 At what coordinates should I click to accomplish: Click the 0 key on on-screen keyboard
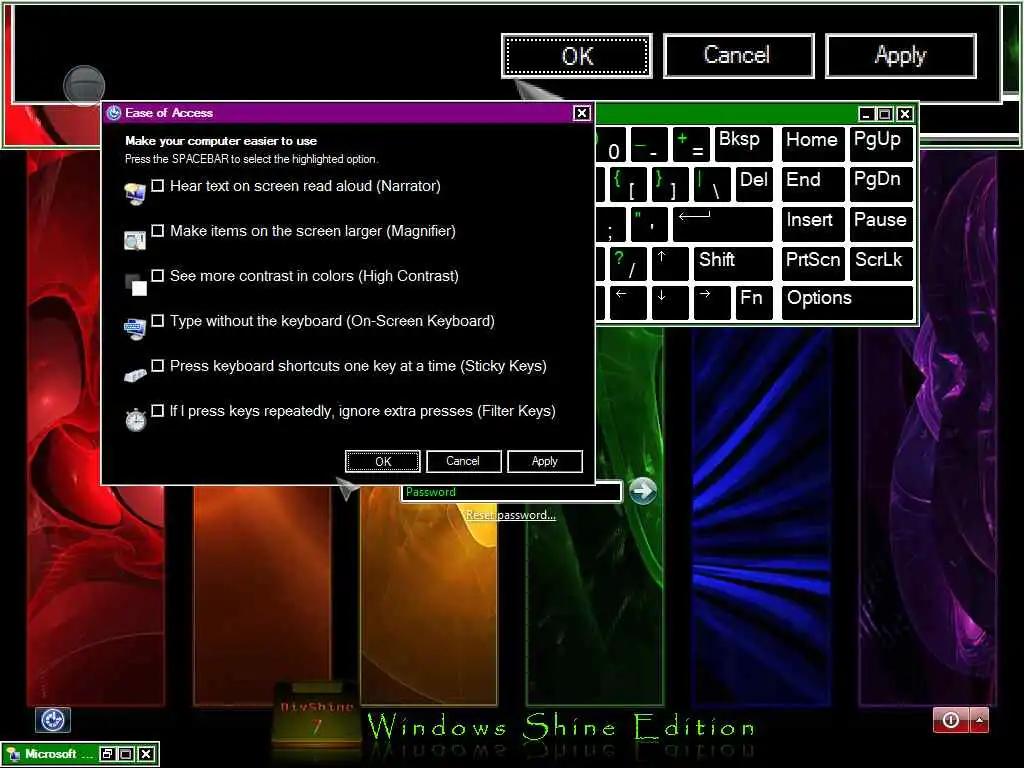(611, 144)
